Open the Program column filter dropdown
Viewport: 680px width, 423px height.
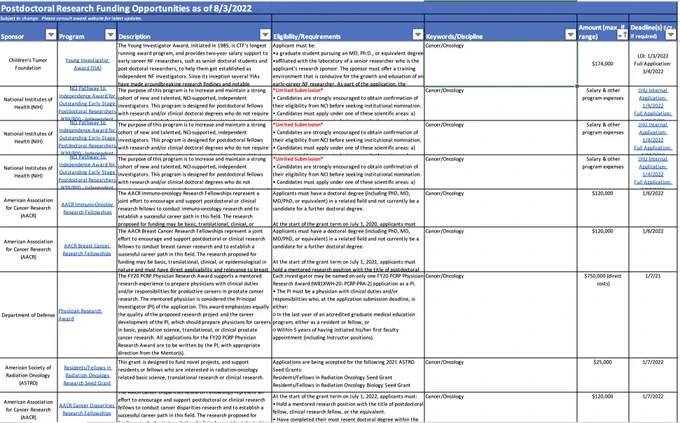pyautogui.click(x=111, y=35)
